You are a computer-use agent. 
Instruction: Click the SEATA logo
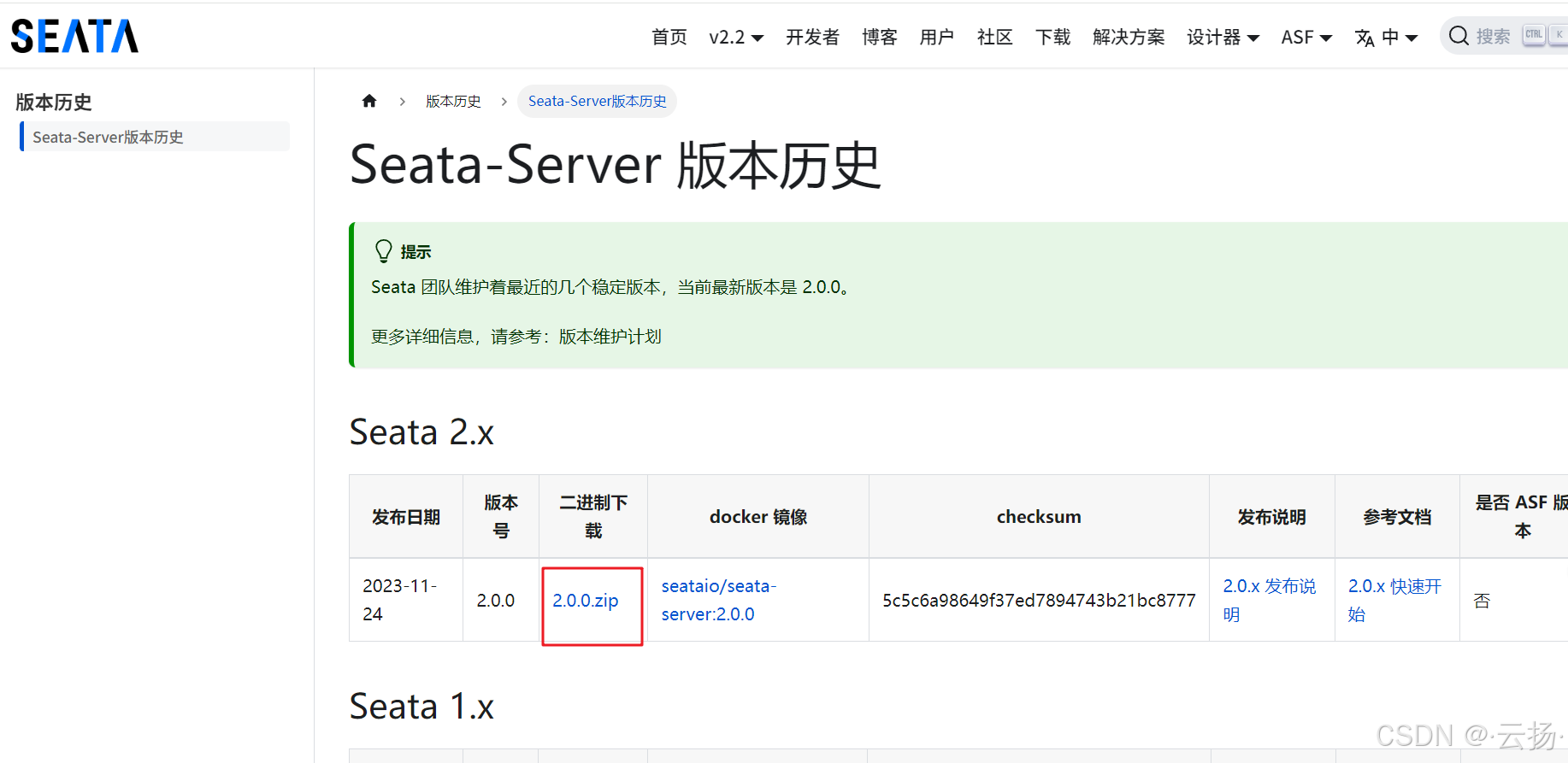(74, 37)
